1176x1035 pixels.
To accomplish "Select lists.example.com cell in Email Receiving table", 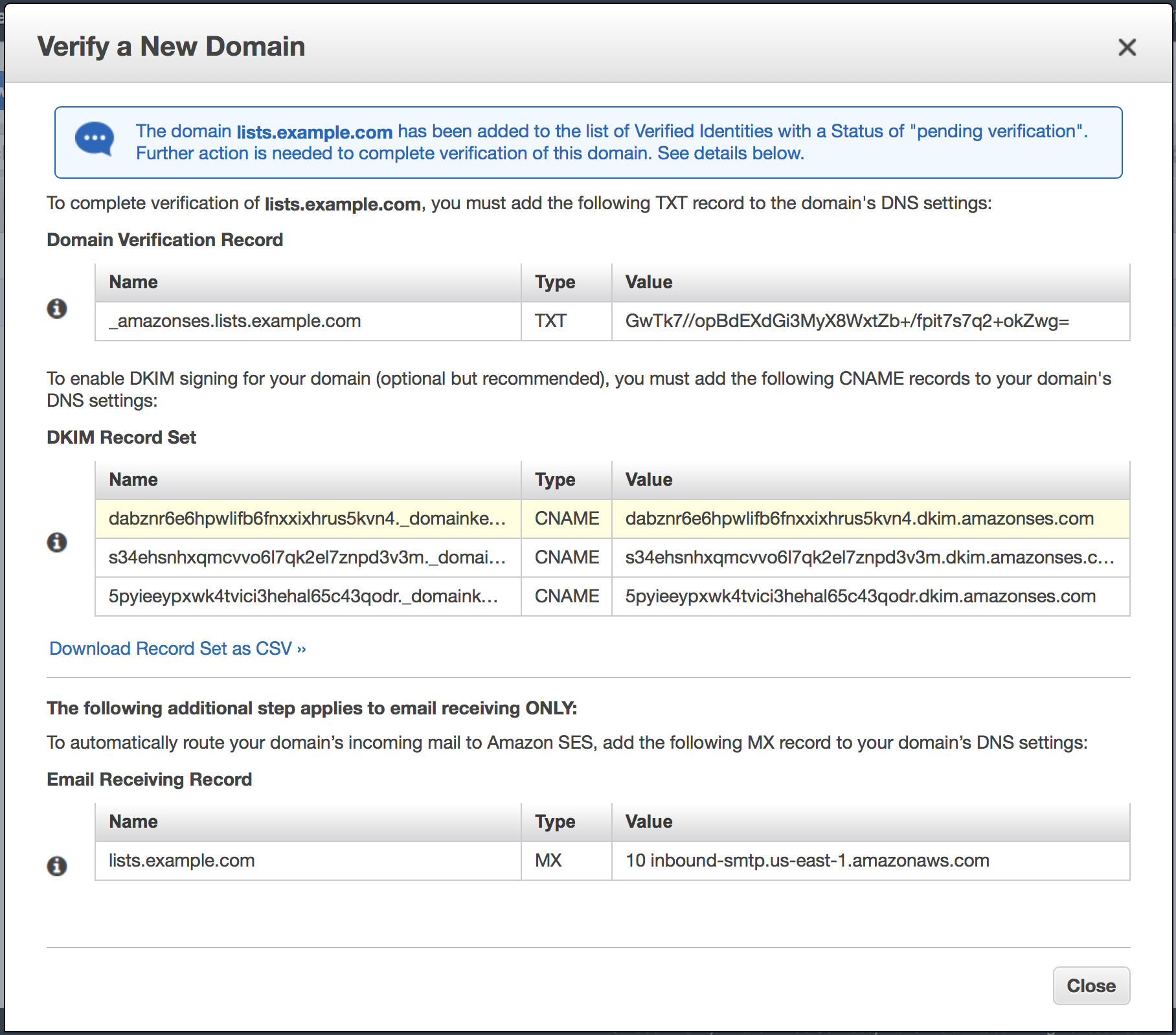I will pyautogui.click(x=308, y=861).
